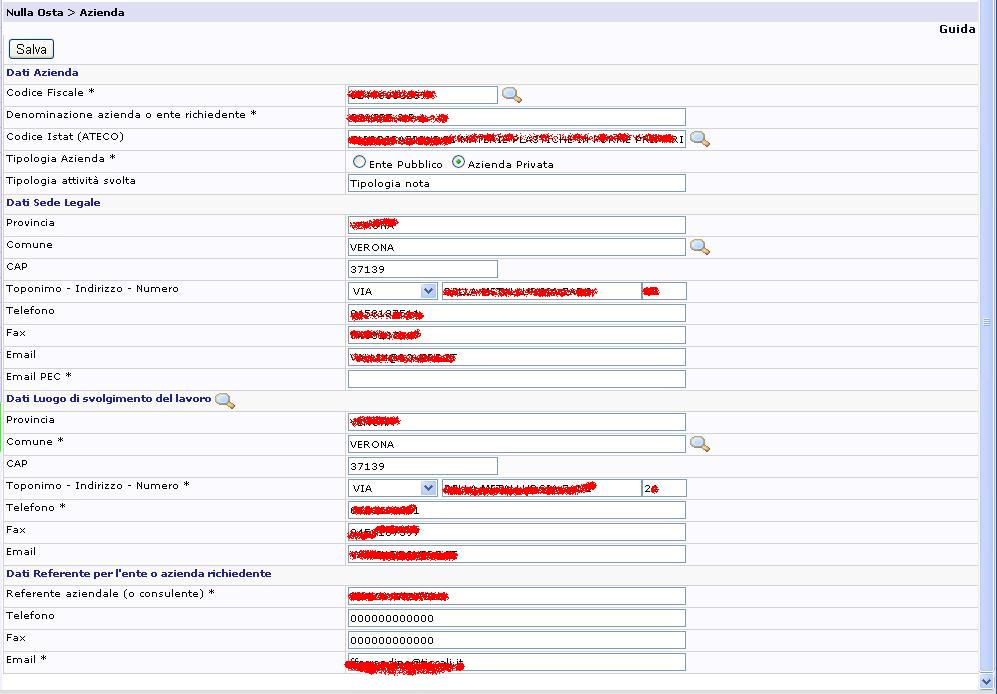997x694 pixels.
Task: Click the Denominazione azienda input field
Action: pyautogui.click(x=516, y=117)
